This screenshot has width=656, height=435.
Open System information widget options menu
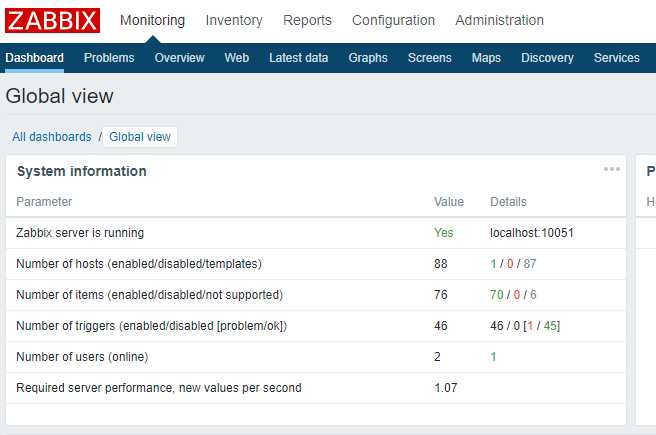tap(612, 169)
